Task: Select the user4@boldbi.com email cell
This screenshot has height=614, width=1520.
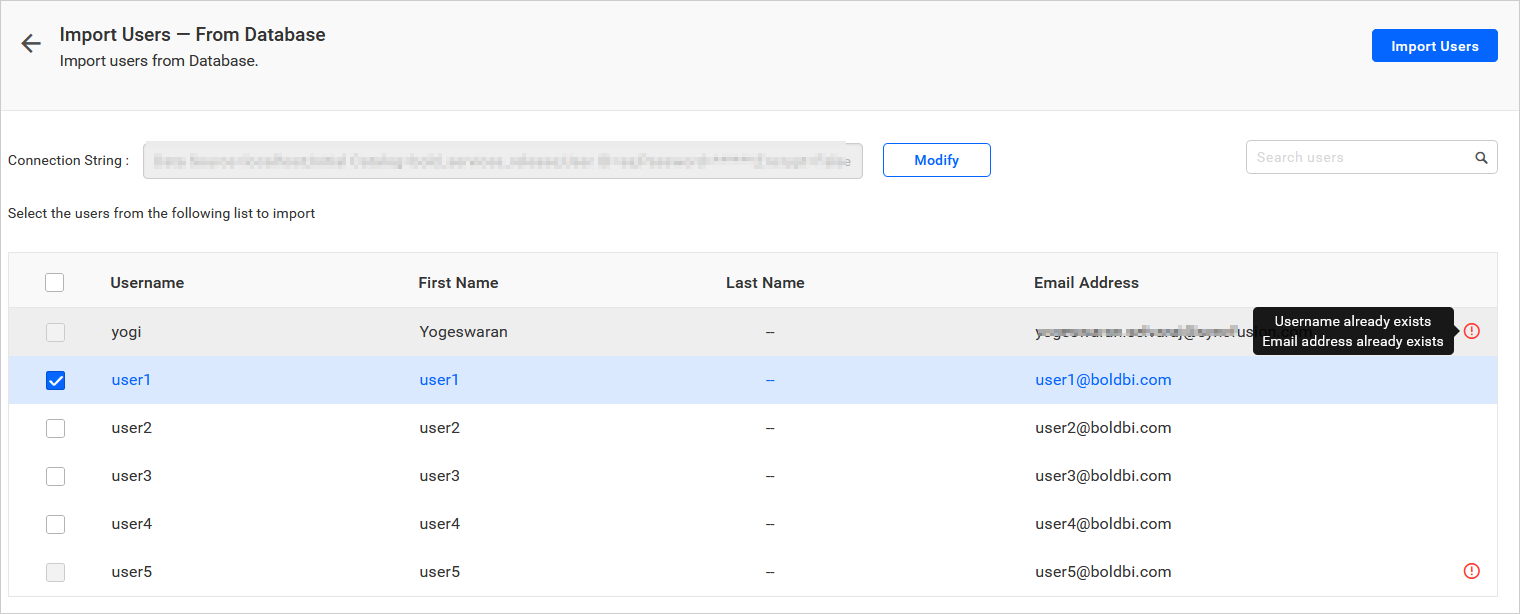Action: [1103, 524]
